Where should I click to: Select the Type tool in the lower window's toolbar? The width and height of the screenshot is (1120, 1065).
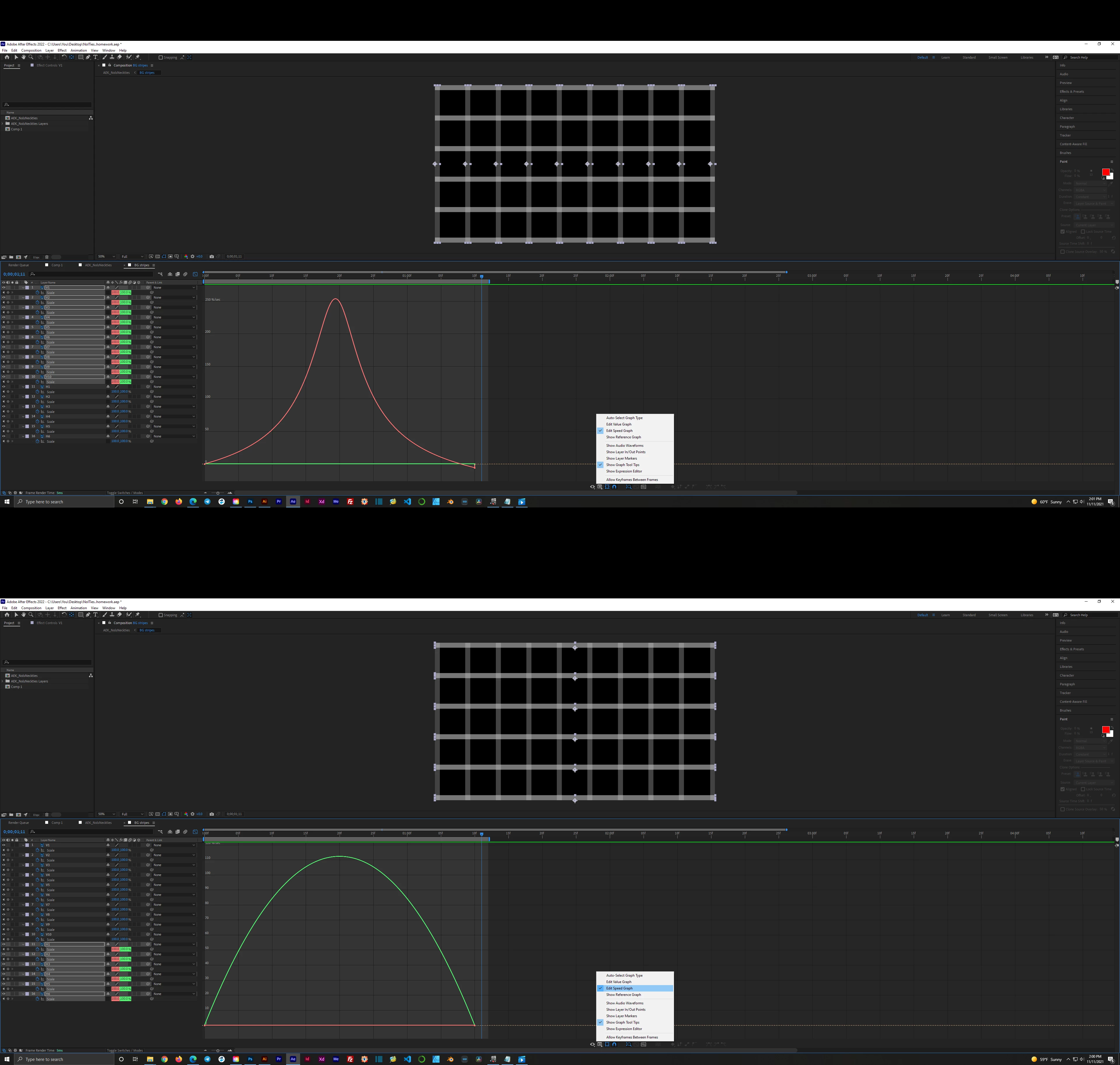(95, 615)
